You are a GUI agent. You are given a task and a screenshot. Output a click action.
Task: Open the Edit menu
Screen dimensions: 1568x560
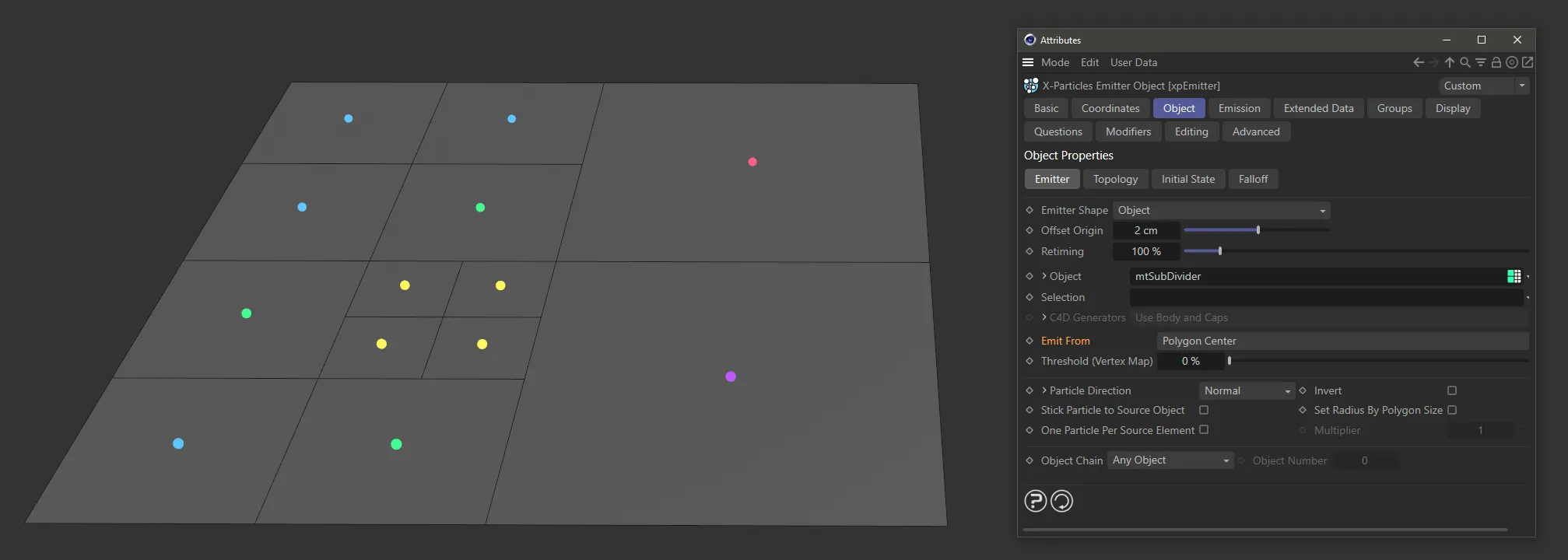pyautogui.click(x=1089, y=62)
